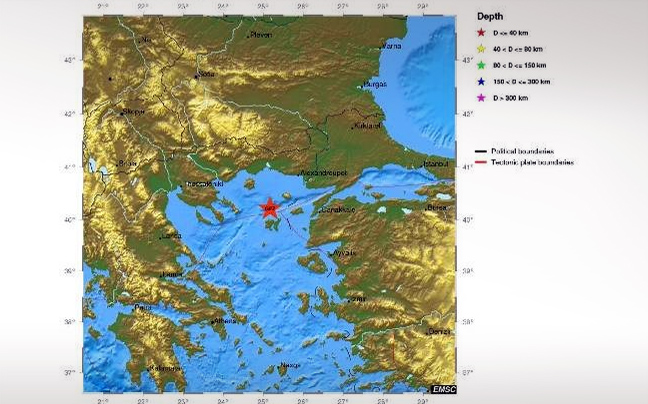Click the Sofia city label
Screen dimensions: 648x404
click(x=207, y=73)
